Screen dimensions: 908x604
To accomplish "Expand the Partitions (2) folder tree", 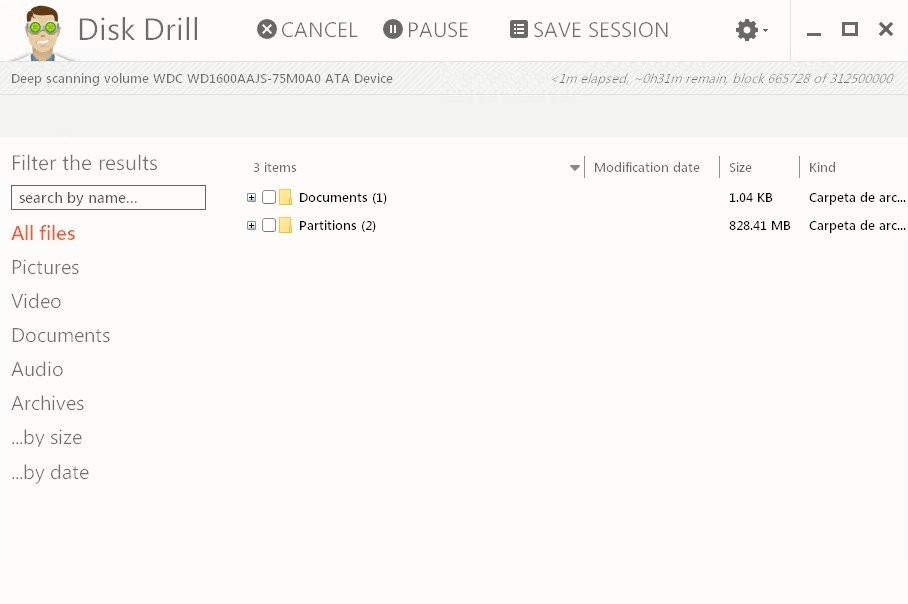I will click(251, 225).
